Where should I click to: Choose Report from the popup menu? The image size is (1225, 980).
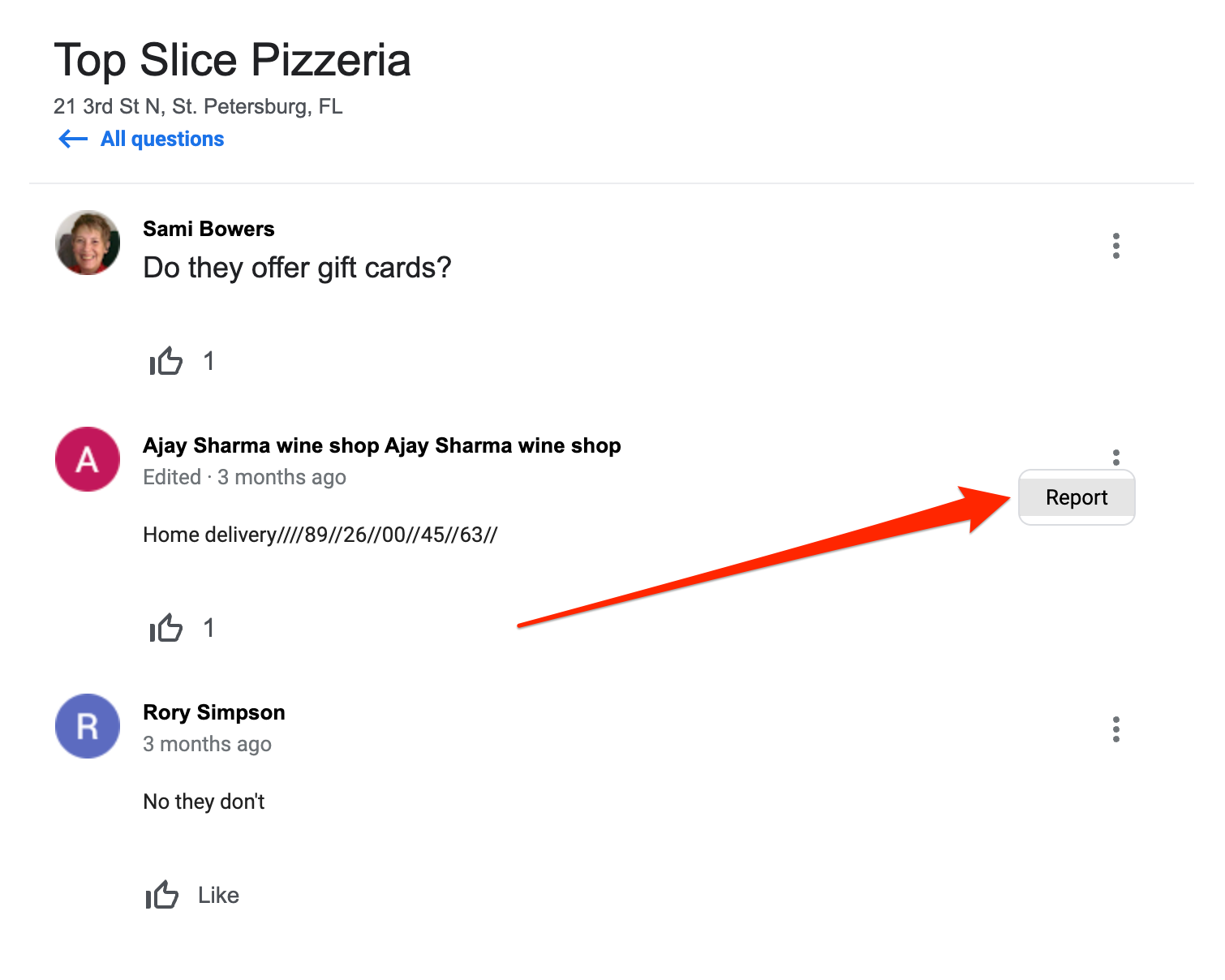(1077, 497)
